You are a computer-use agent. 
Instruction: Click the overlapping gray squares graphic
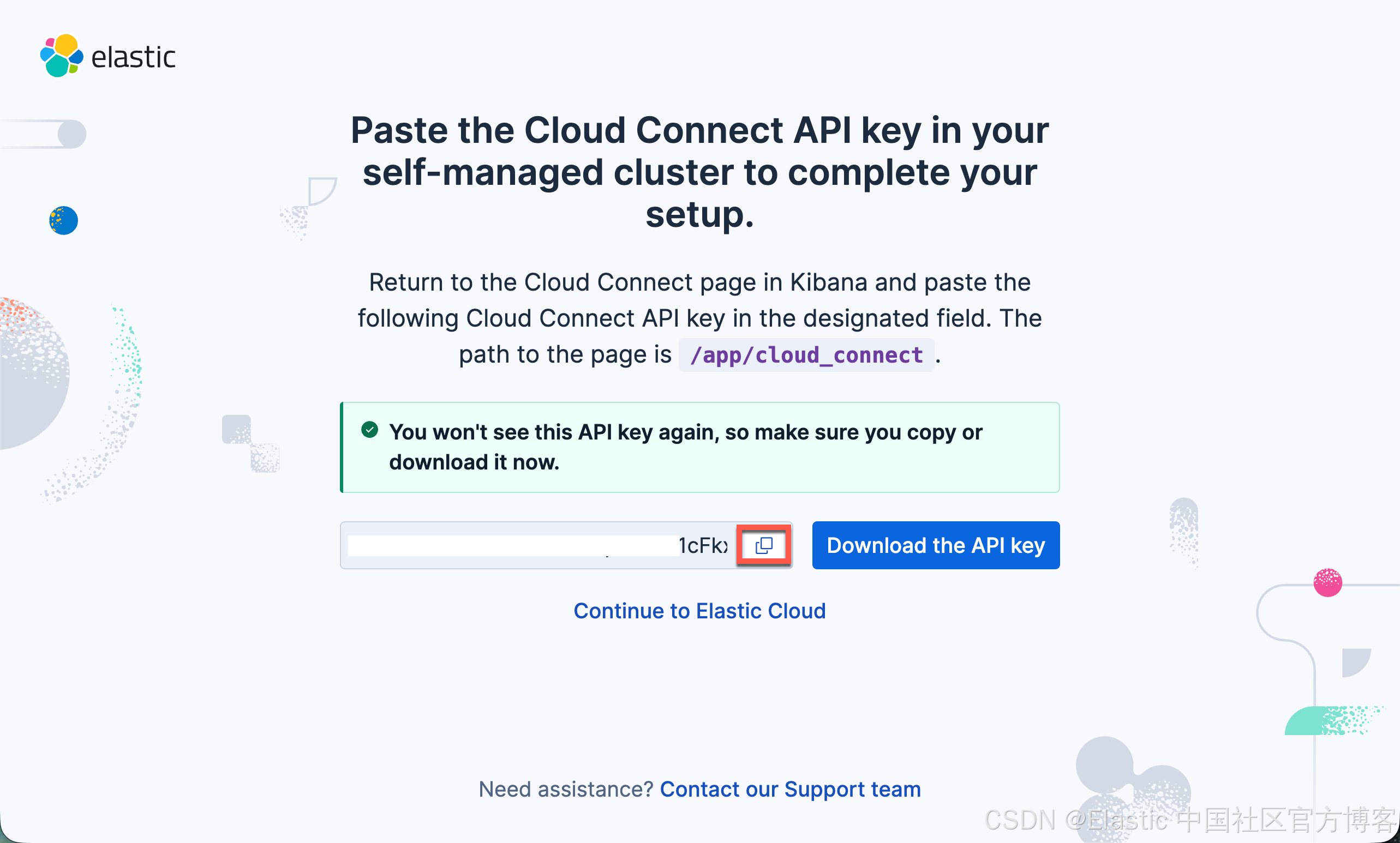coord(250,443)
